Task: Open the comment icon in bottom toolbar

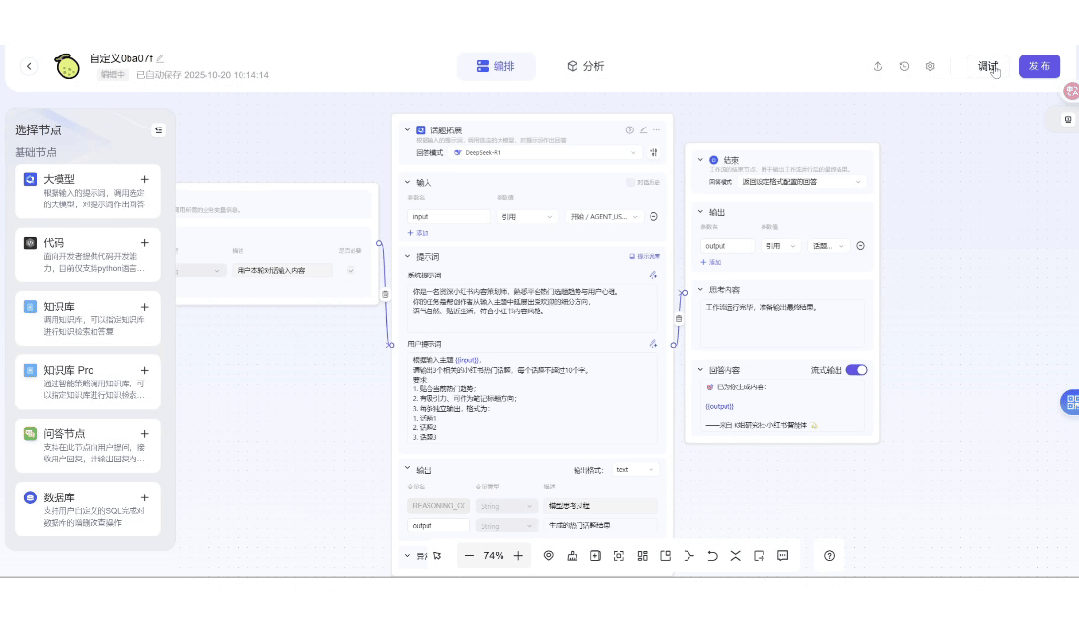Action: point(783,556)
